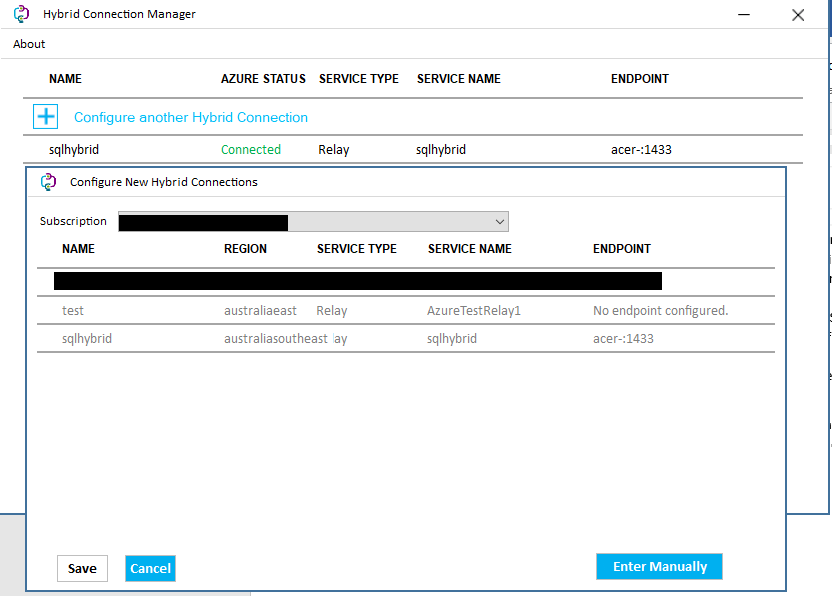Click the sqlhybrid service name in dialog list
832x596 pixels.
452,339
